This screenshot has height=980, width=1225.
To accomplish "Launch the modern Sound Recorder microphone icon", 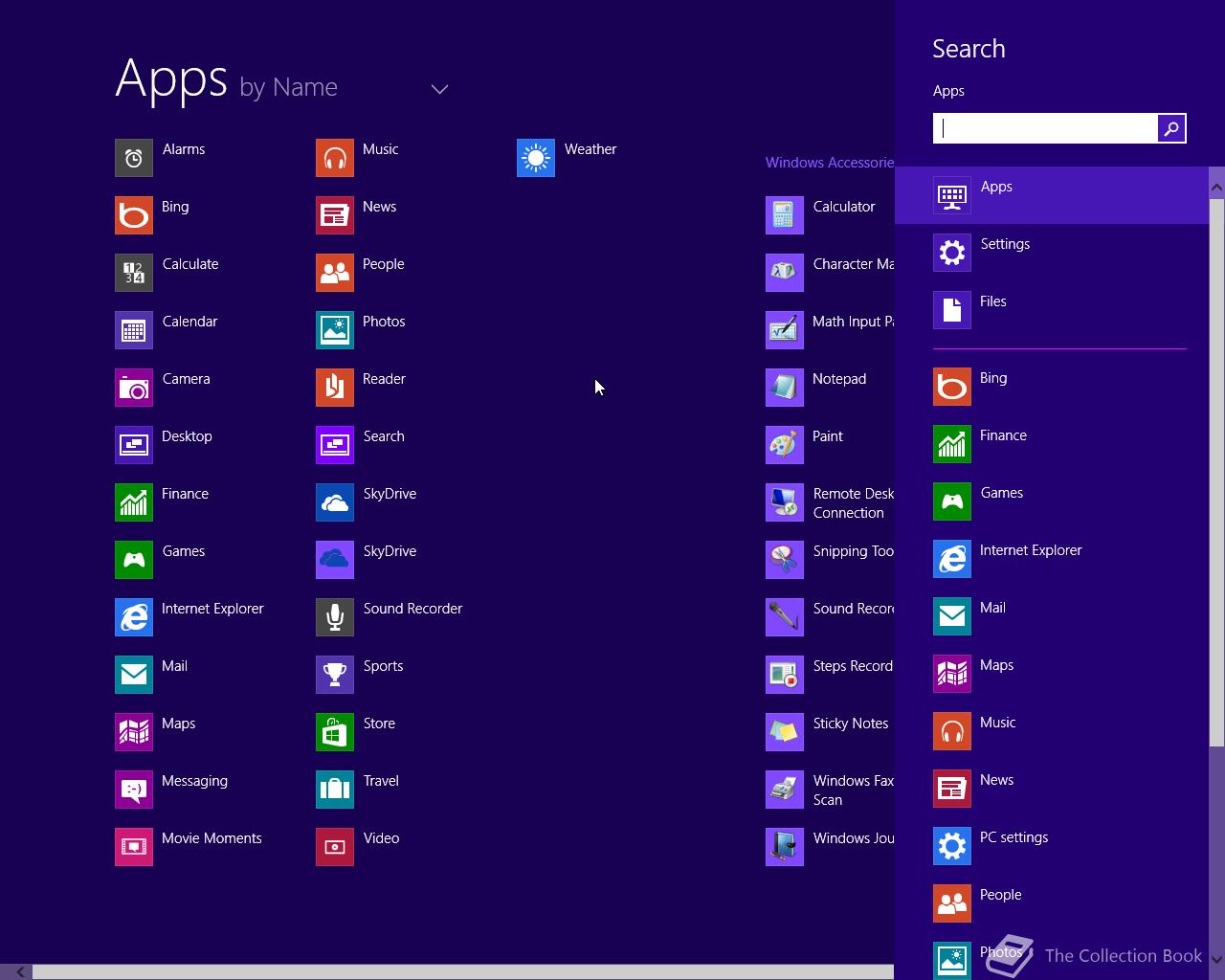I will point(335,617).
